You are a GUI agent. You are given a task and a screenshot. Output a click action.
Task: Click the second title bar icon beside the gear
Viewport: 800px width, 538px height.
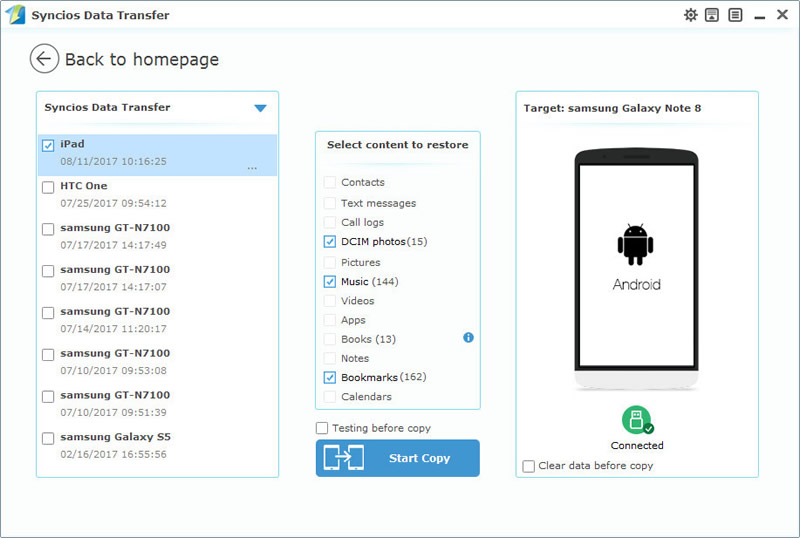pyautogui.click(x=712, y=15)
